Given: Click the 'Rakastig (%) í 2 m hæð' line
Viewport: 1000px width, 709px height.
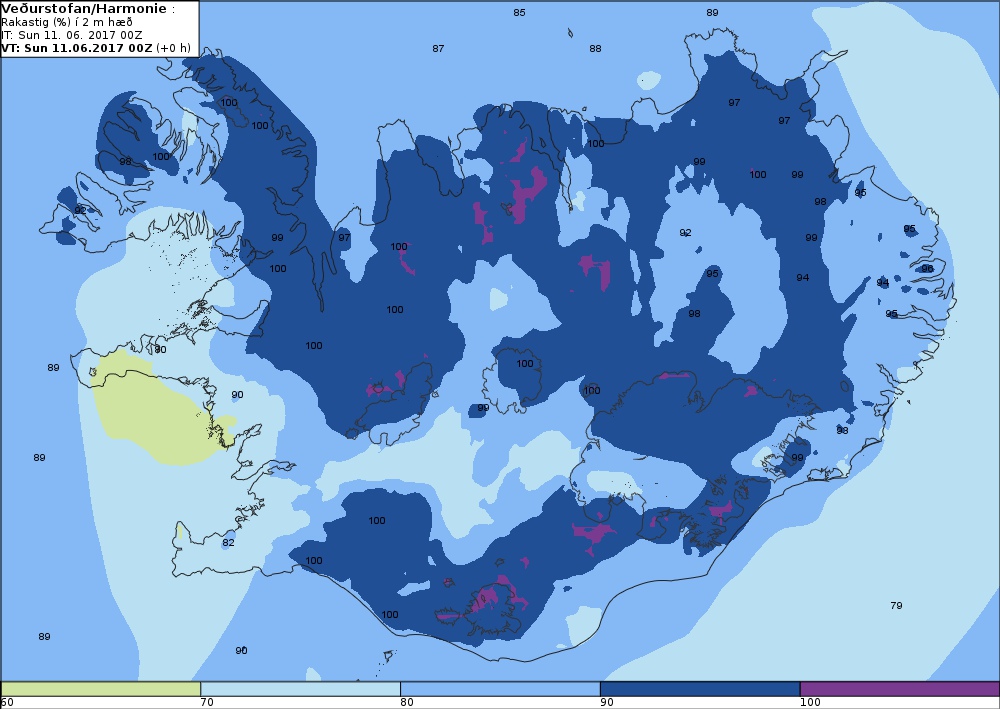Looking at the screenshot, I should coord(66,22).
